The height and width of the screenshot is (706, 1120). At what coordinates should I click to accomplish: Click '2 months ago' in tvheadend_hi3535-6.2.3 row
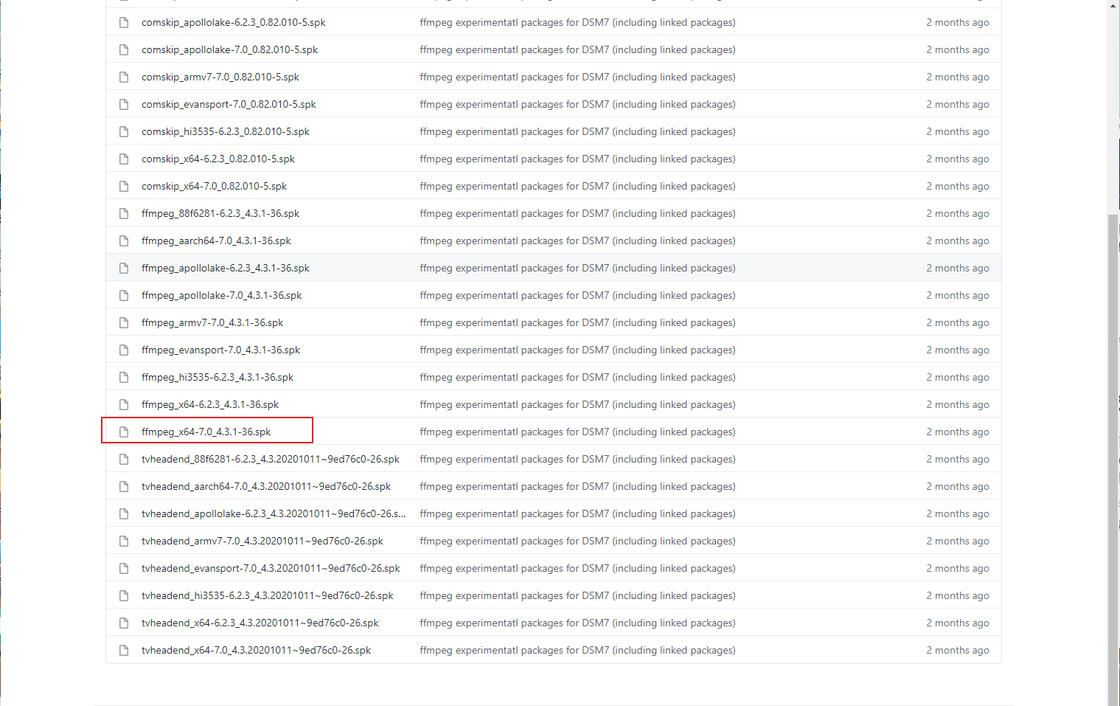tap(957, 596)
